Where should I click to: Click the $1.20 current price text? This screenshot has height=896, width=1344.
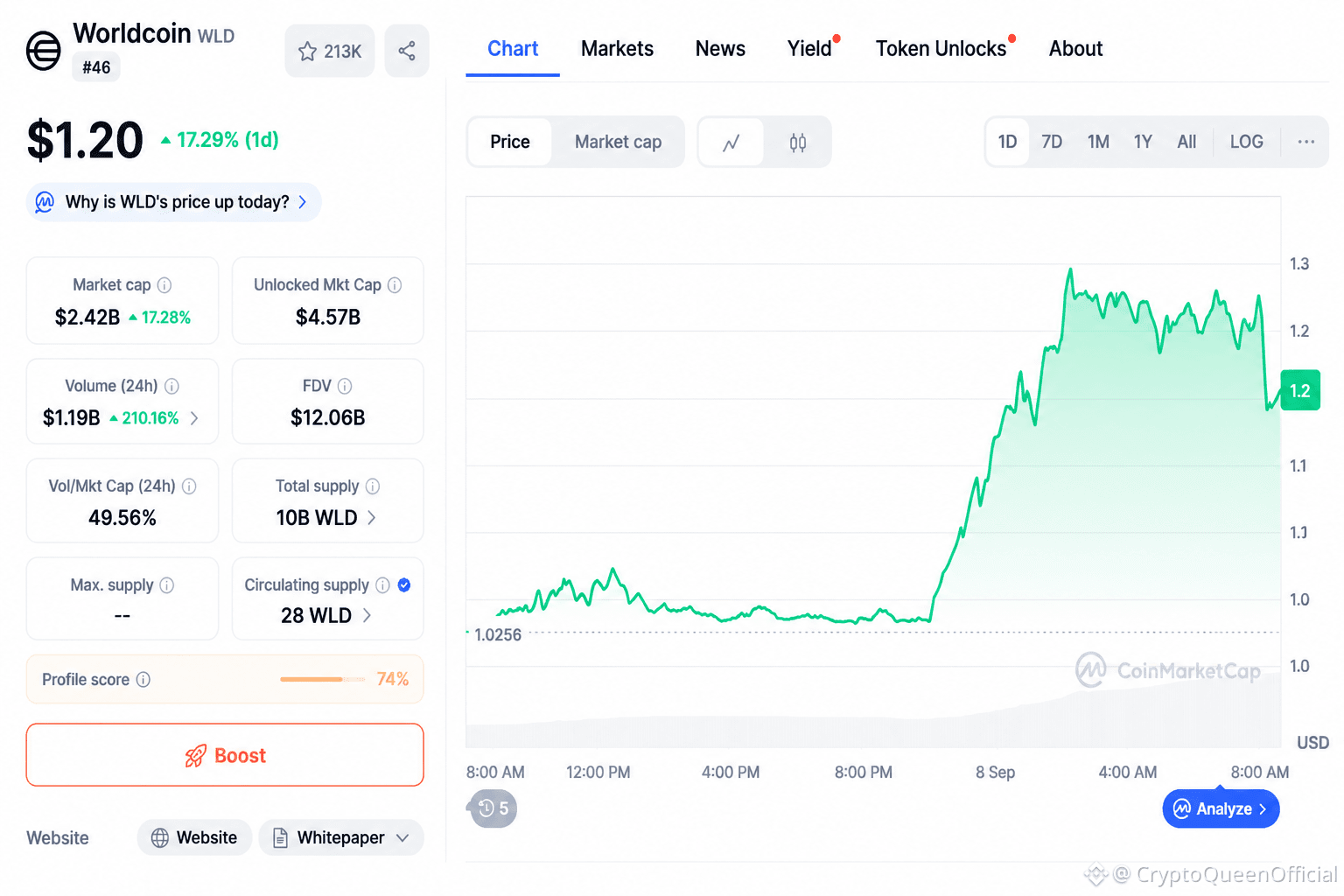85,140
